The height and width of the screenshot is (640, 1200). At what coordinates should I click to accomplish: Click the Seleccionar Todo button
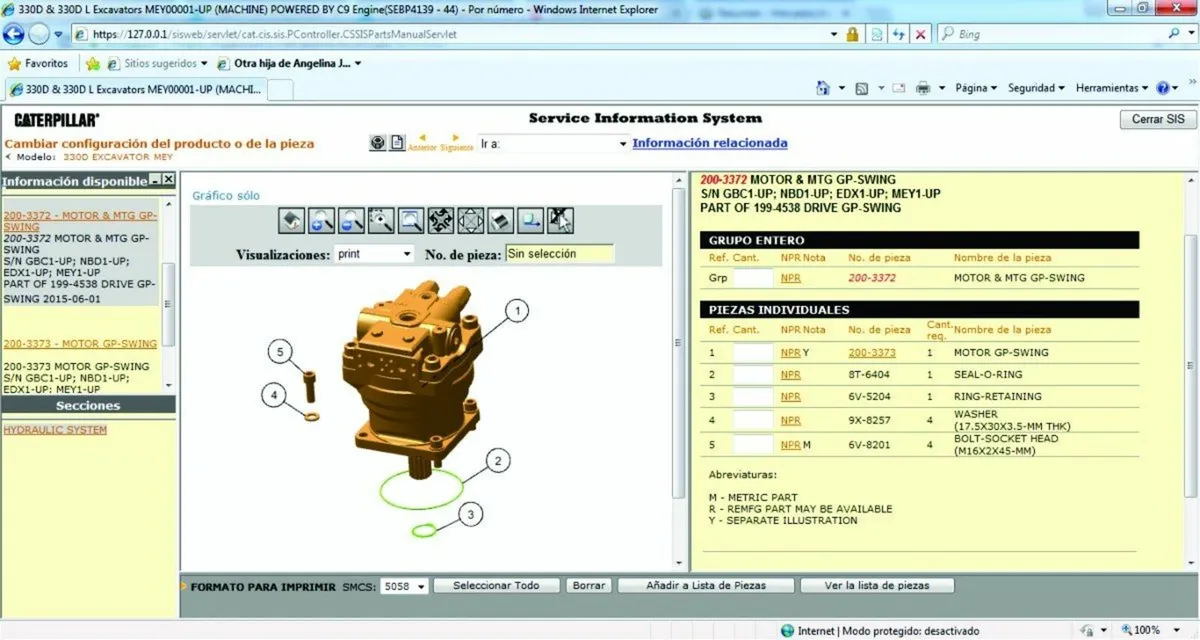click(496, 586)
